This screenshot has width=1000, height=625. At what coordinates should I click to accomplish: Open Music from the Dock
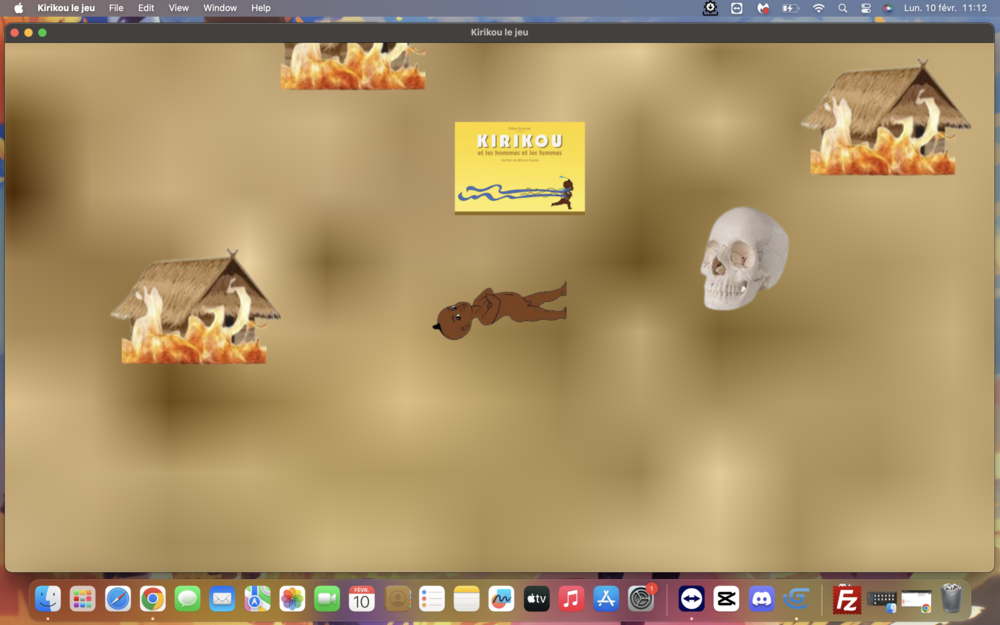[x=571, y=599]
